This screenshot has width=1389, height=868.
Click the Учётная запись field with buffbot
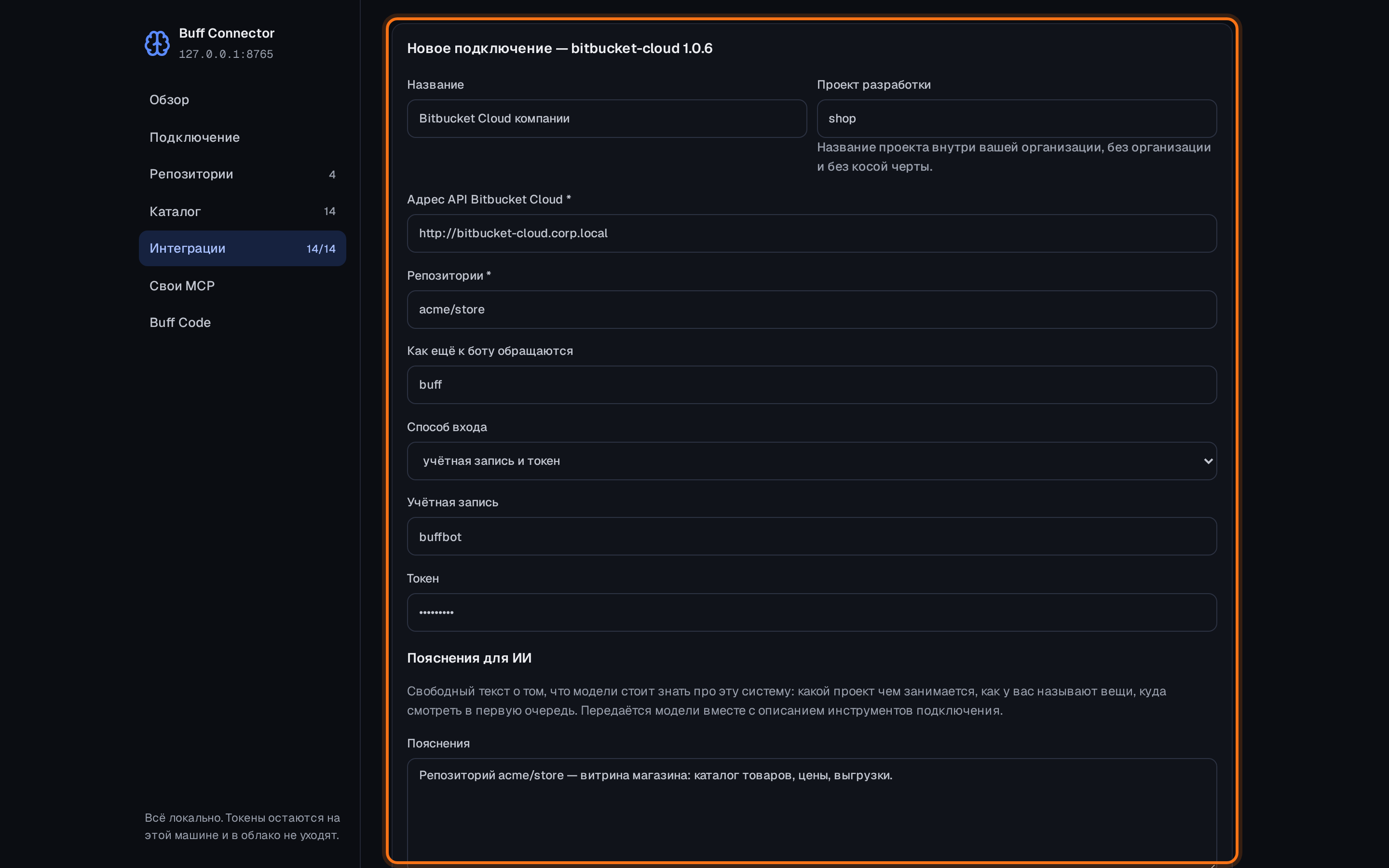812,537
